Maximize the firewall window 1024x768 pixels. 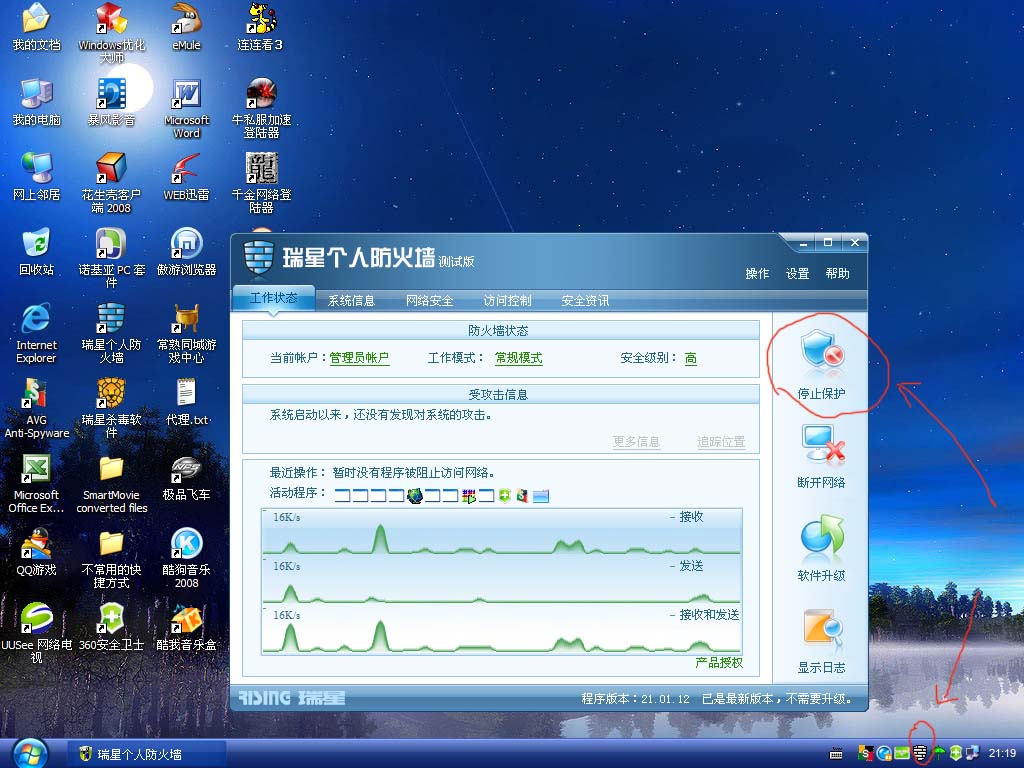(x=827, y=243)
